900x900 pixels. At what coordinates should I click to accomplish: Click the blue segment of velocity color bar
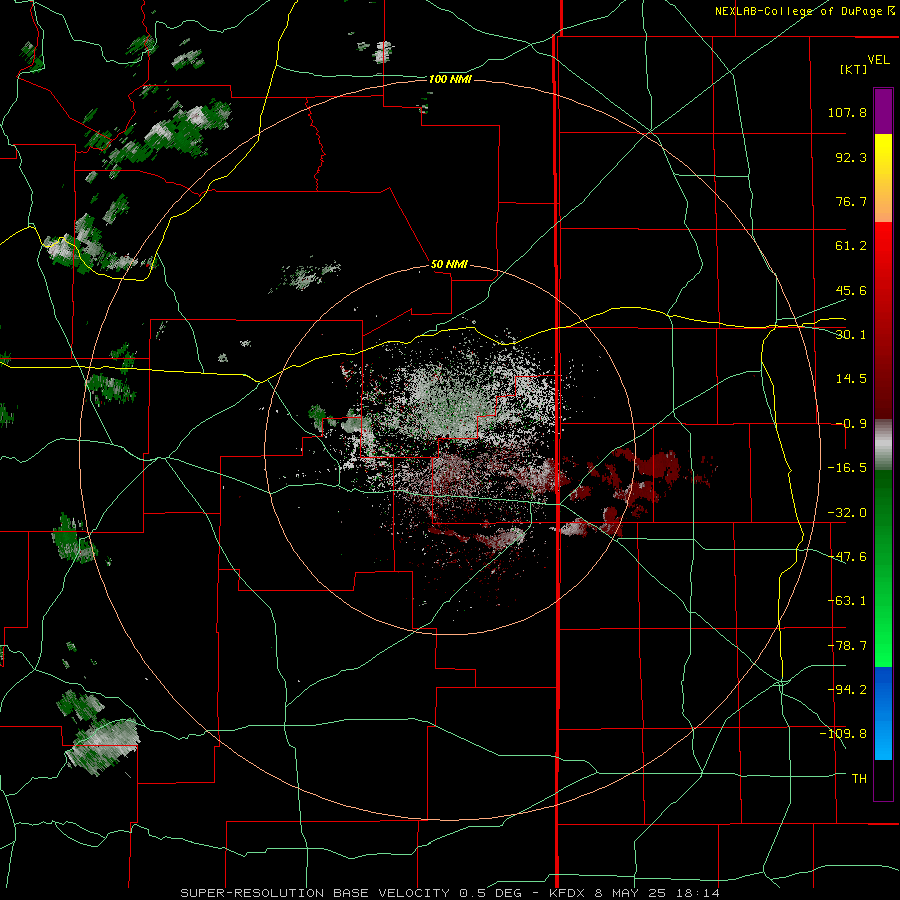[883, 713]
